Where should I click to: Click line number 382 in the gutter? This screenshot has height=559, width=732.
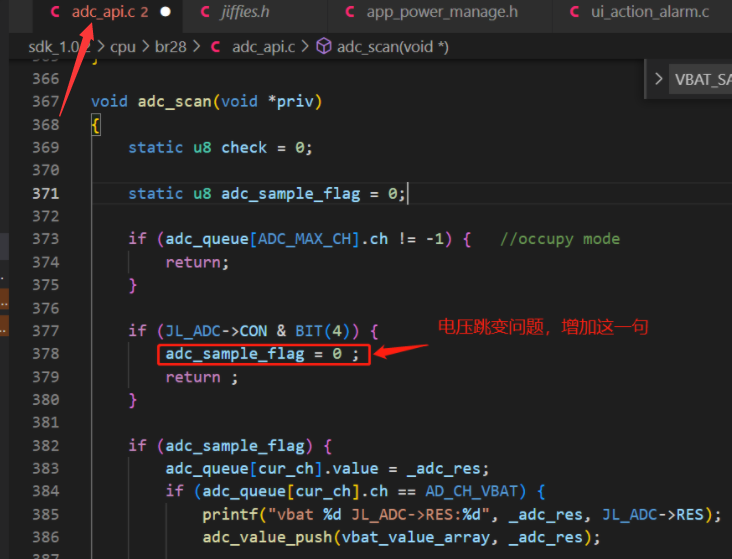pos(46,446)
